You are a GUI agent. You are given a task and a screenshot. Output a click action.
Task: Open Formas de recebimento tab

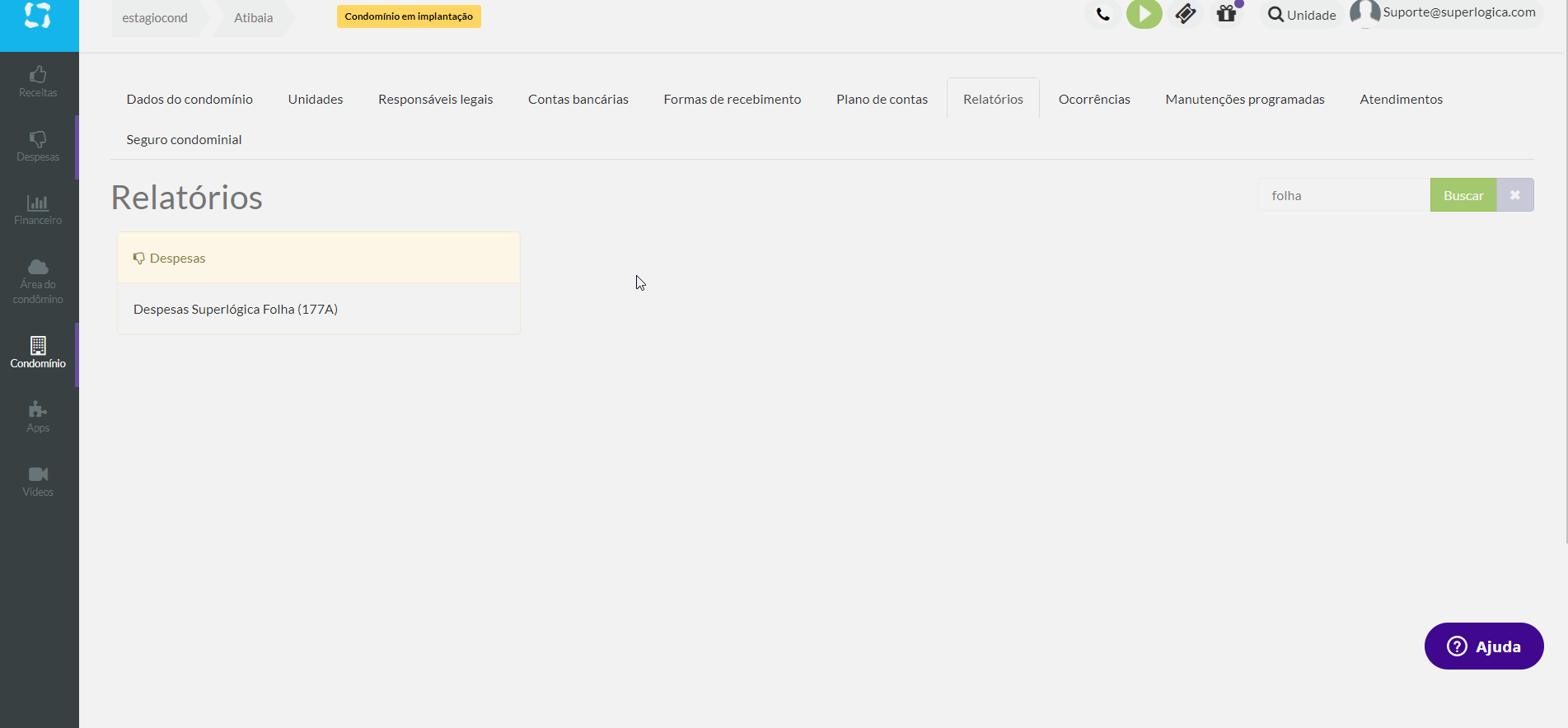(732, 99)
